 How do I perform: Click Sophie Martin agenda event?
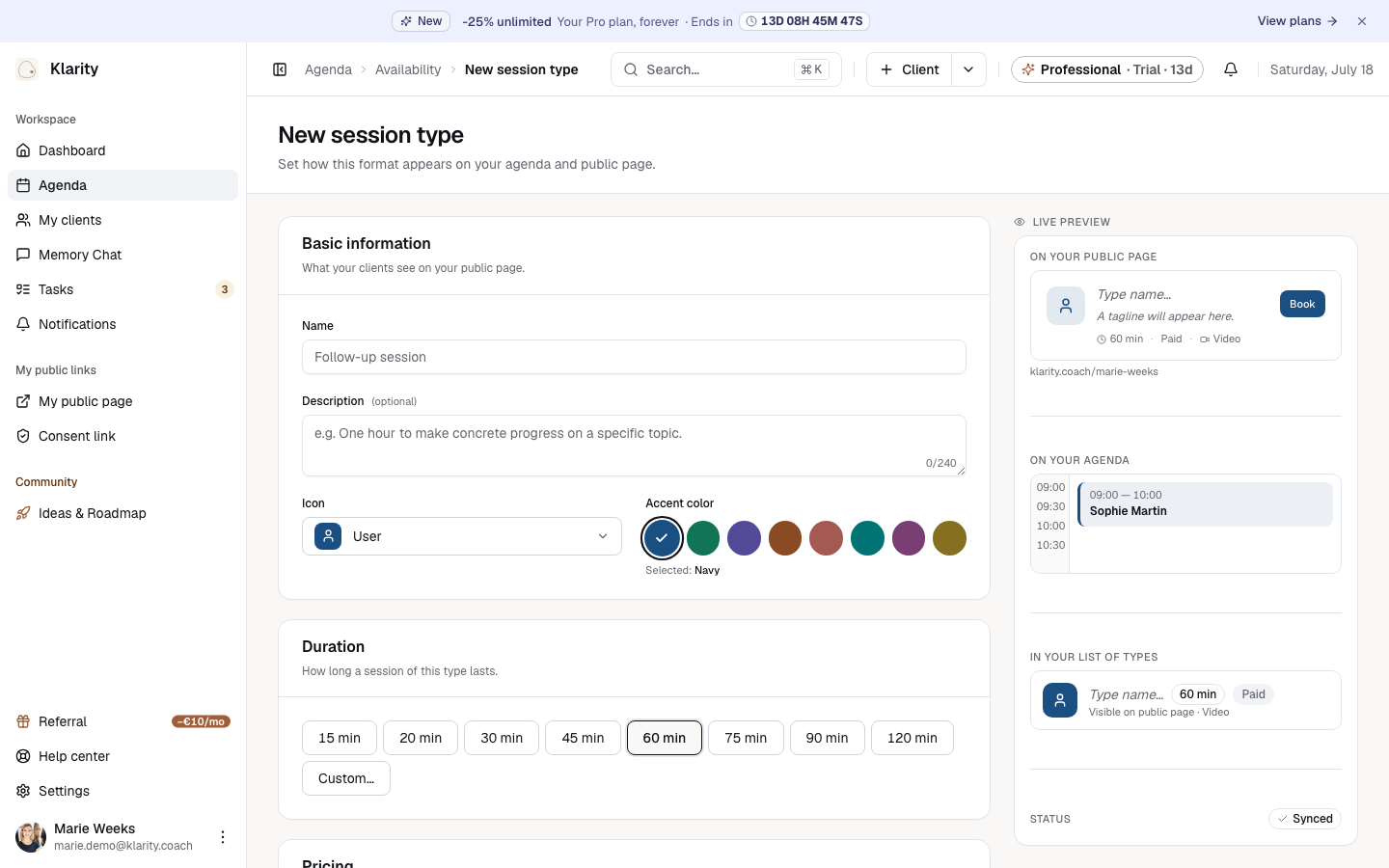click(1205, 503)
